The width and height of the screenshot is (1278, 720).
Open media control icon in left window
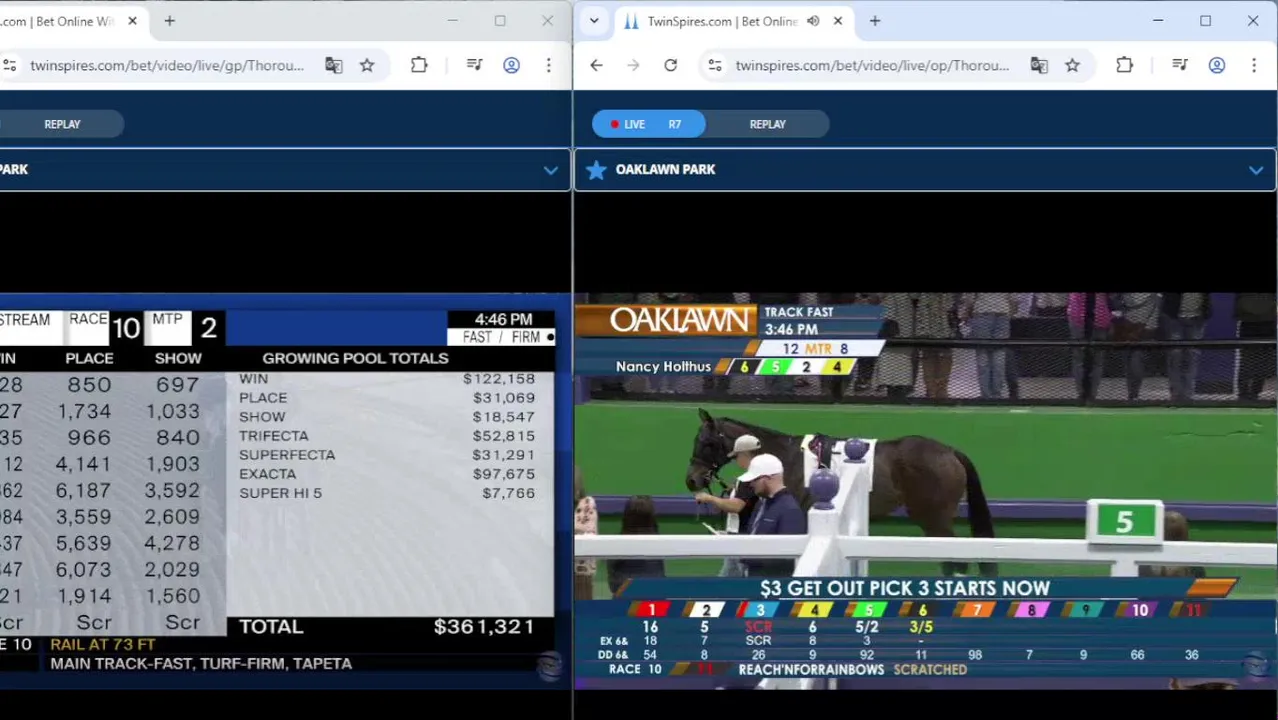click(475, 65)
